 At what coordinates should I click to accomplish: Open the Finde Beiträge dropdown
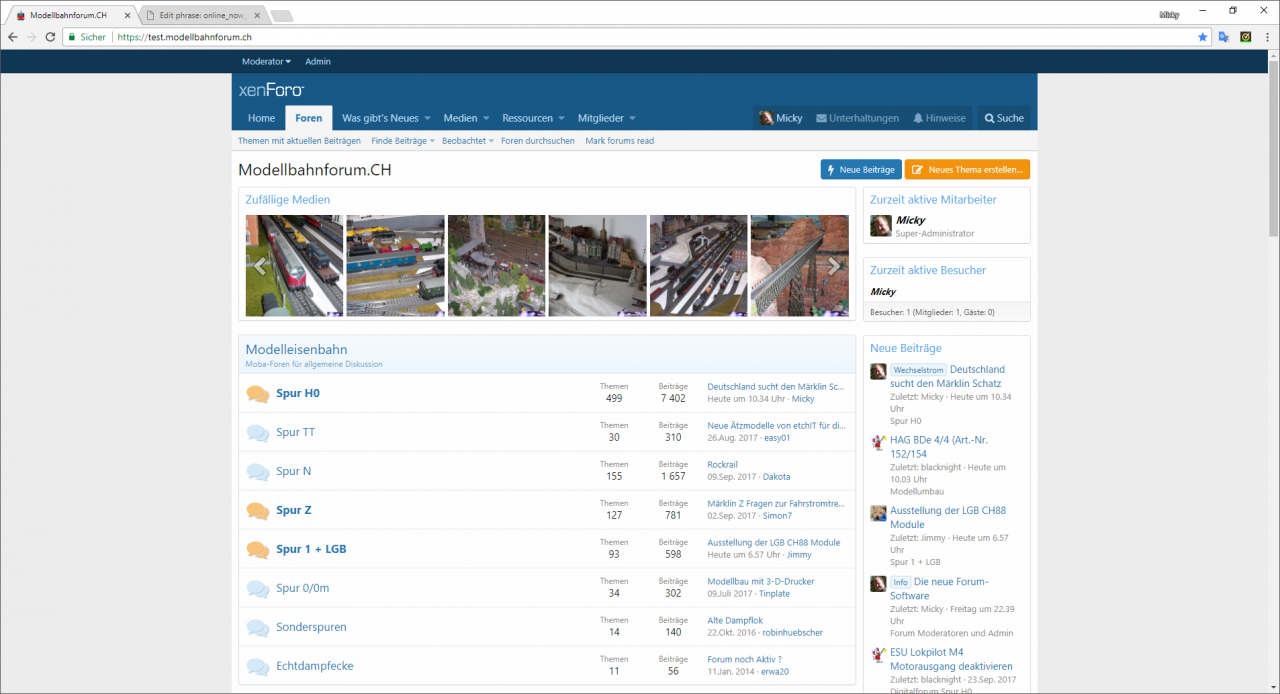pos(403,141)
